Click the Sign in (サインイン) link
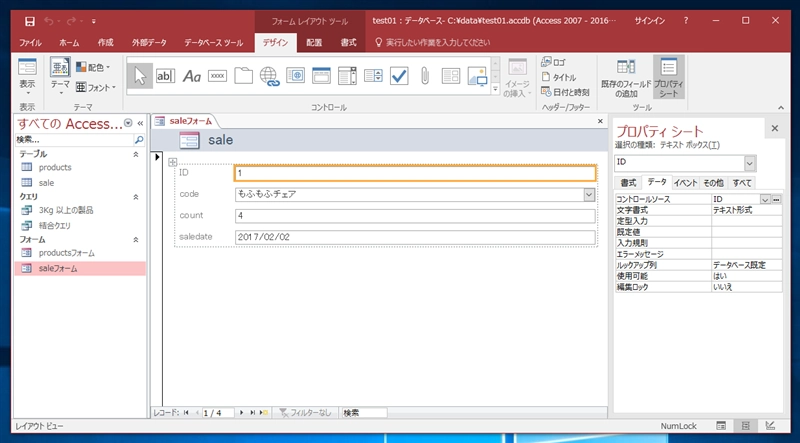The image size is (800, 443). pyautogui.click(x=649, y=21)
